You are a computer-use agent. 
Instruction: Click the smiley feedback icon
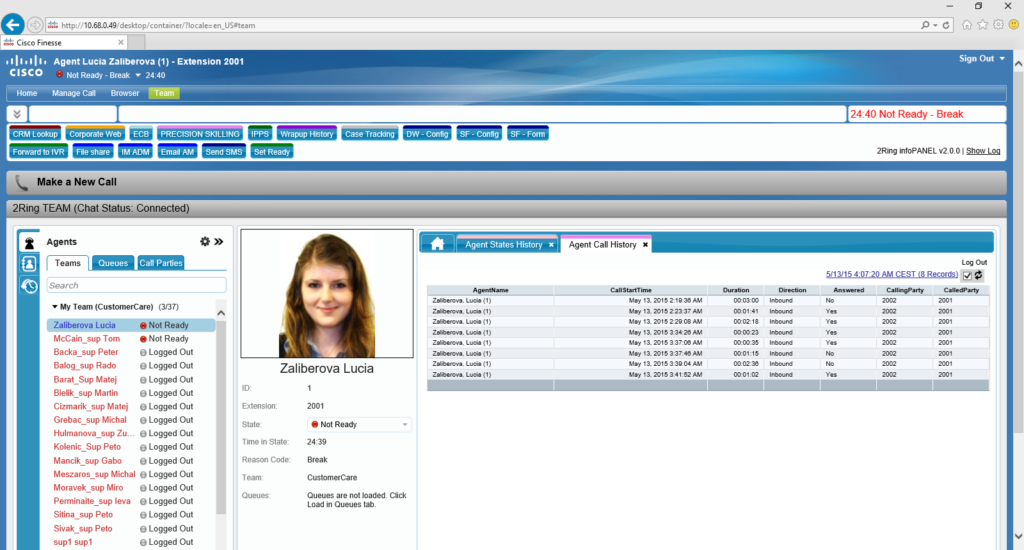(1014, 25)
